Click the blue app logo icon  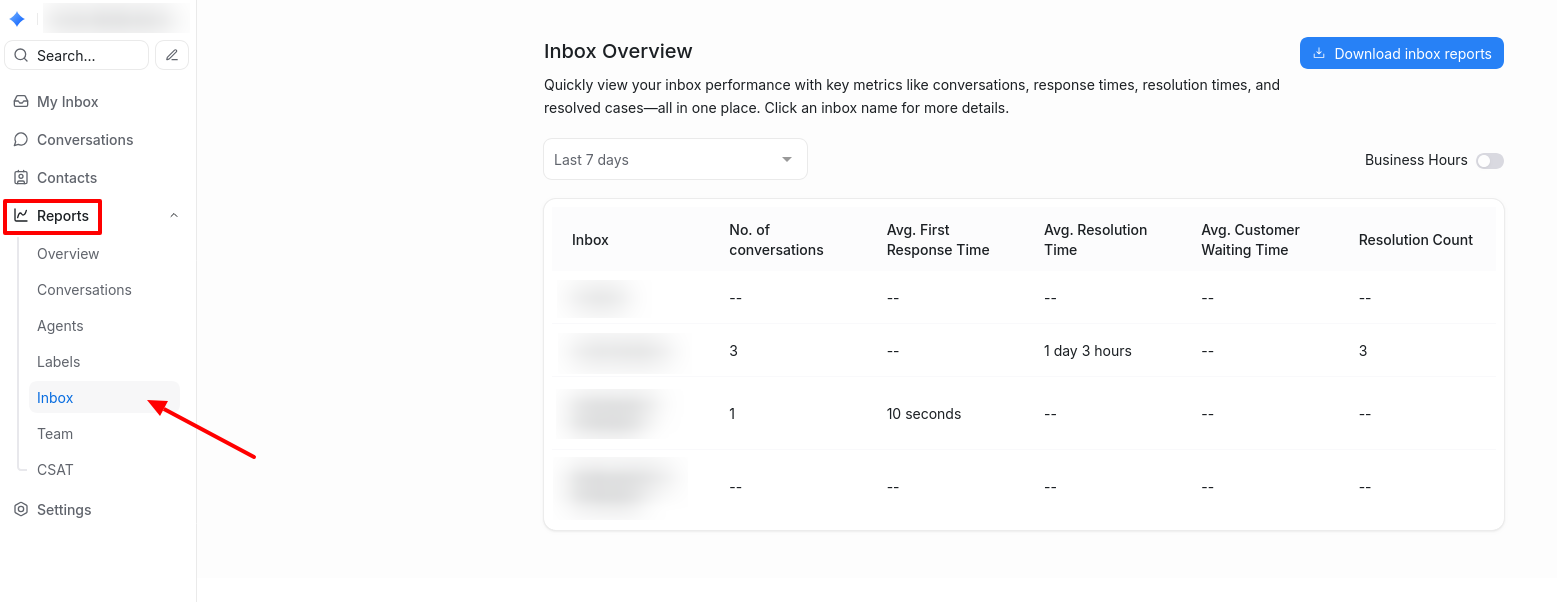17,19
